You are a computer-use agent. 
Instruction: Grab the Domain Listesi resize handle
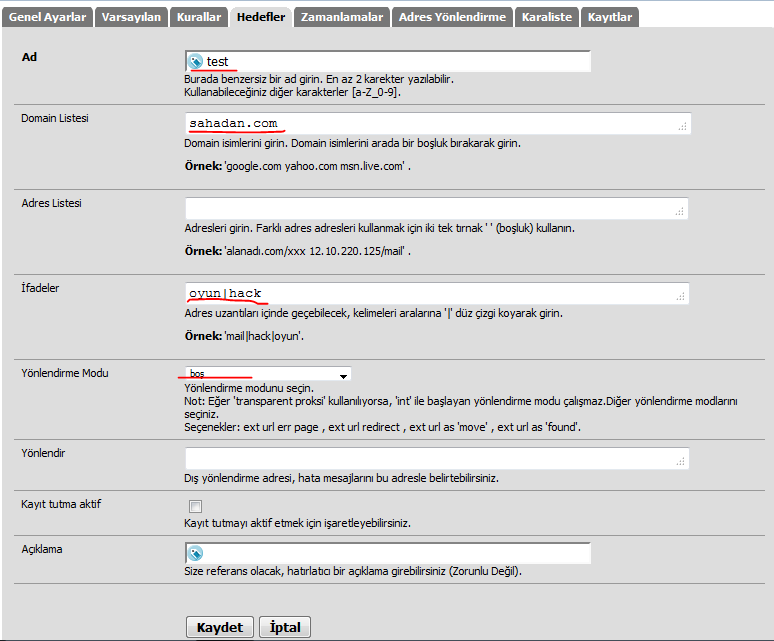click(x=683, y=127)
